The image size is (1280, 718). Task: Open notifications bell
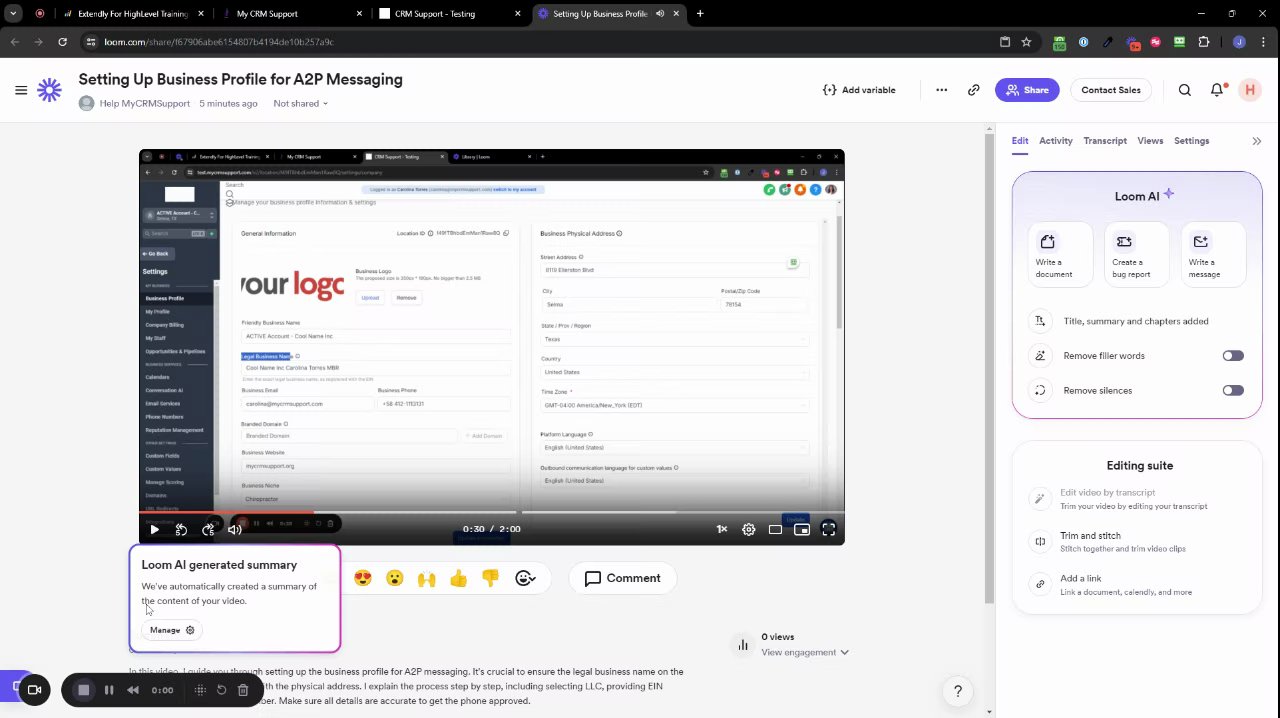1217,90
